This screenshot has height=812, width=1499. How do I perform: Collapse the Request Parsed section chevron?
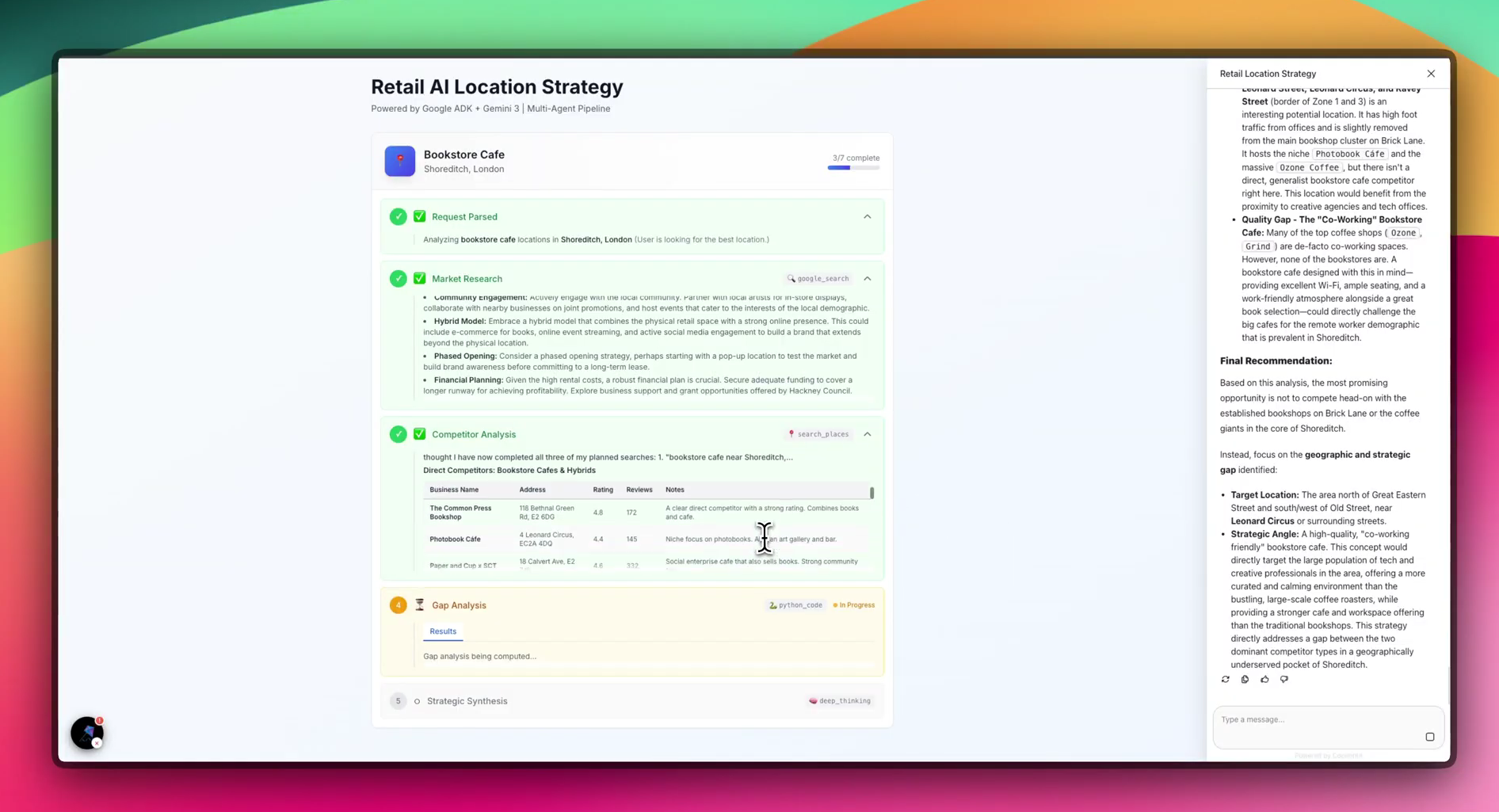(x=868, y=216)
